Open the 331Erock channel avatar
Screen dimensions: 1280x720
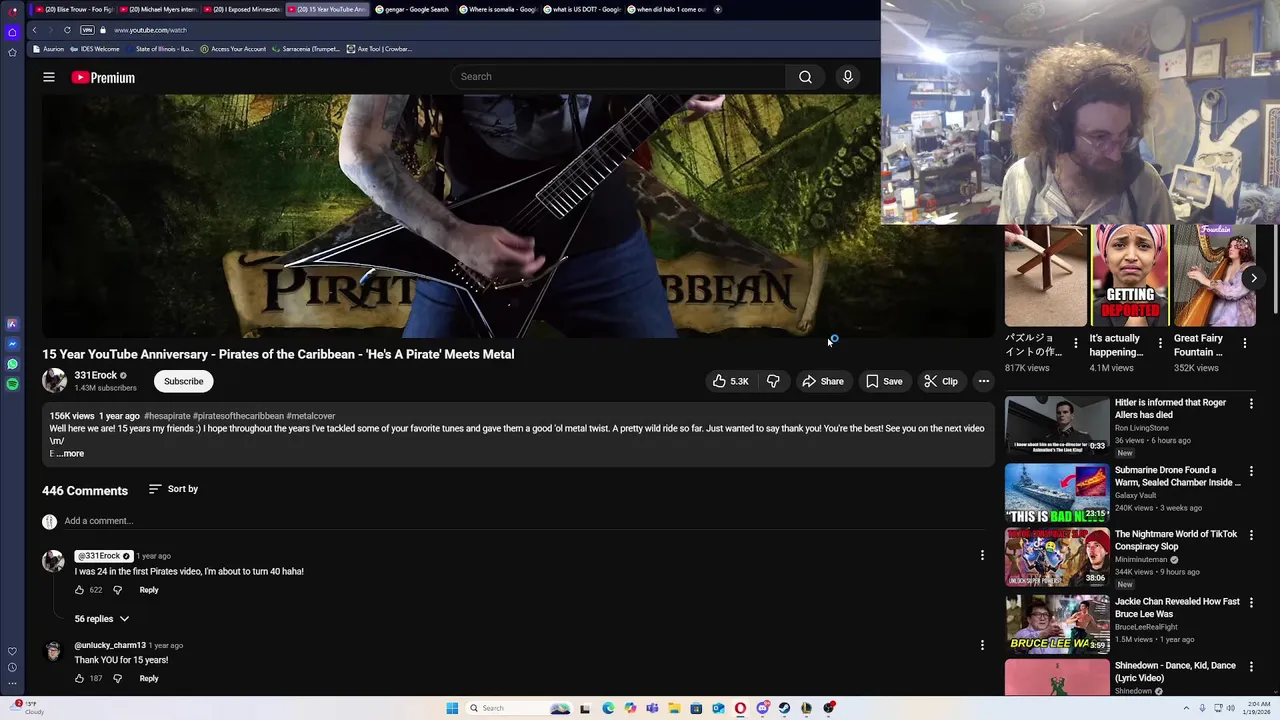click(x=54, y=381)
